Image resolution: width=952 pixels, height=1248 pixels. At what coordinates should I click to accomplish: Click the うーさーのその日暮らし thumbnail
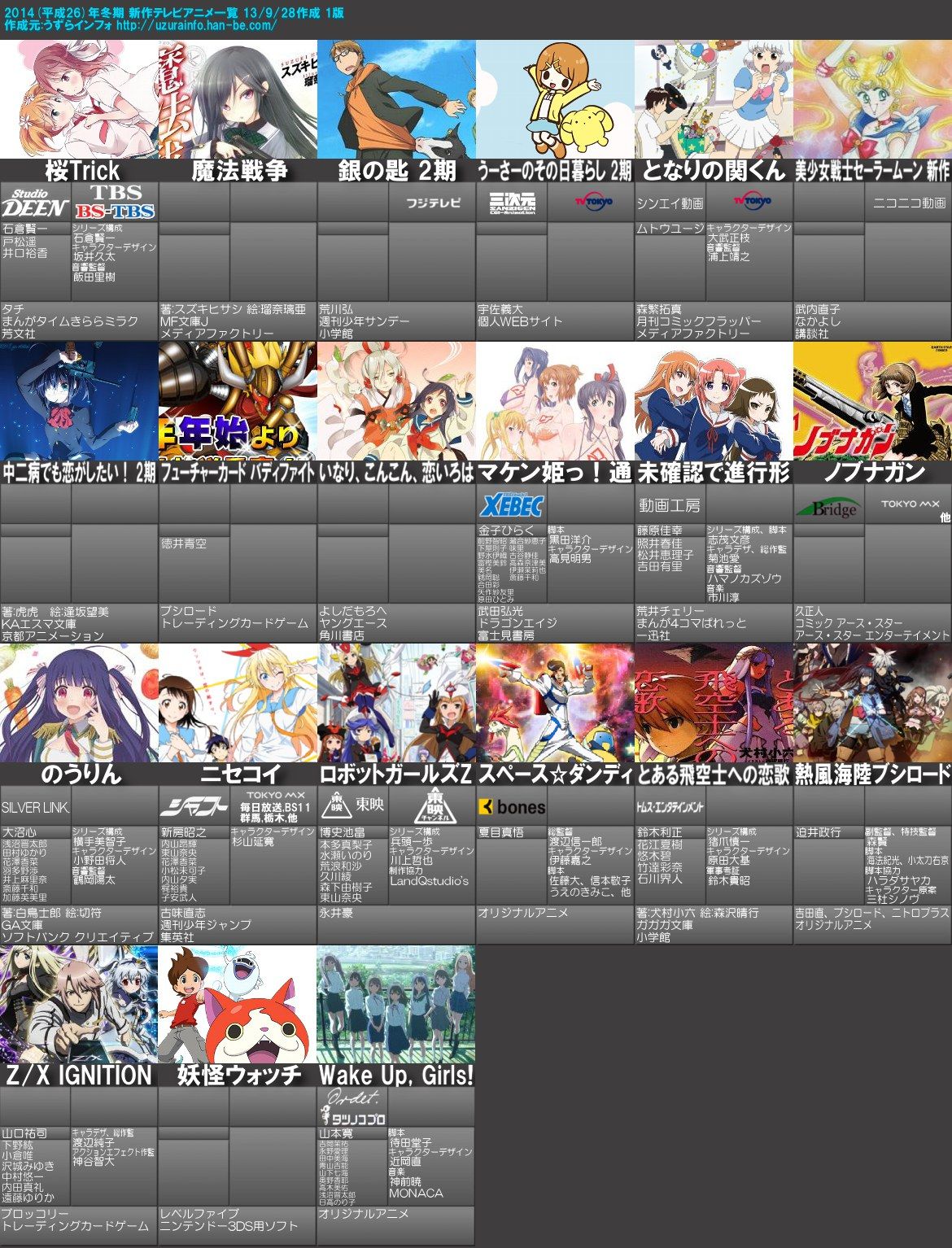click(x=555, y=98)
